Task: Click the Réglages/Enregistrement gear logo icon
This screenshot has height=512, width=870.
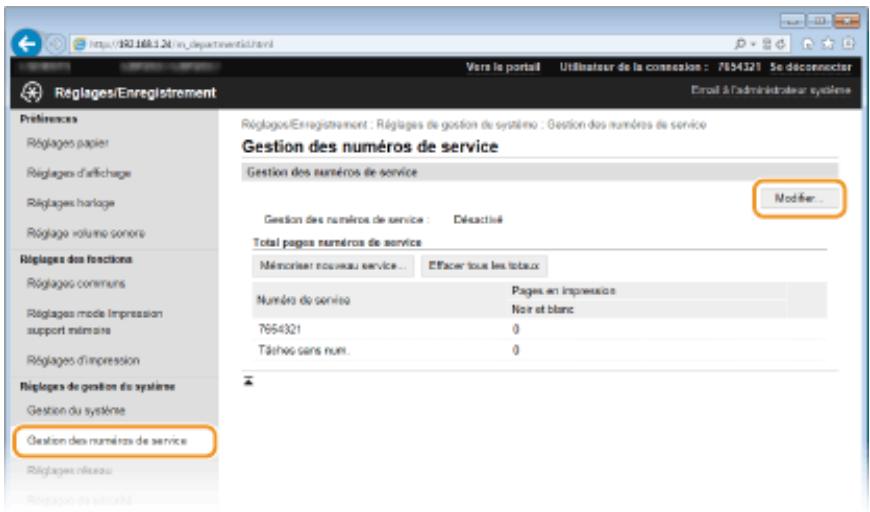Action: pos(32,92)
